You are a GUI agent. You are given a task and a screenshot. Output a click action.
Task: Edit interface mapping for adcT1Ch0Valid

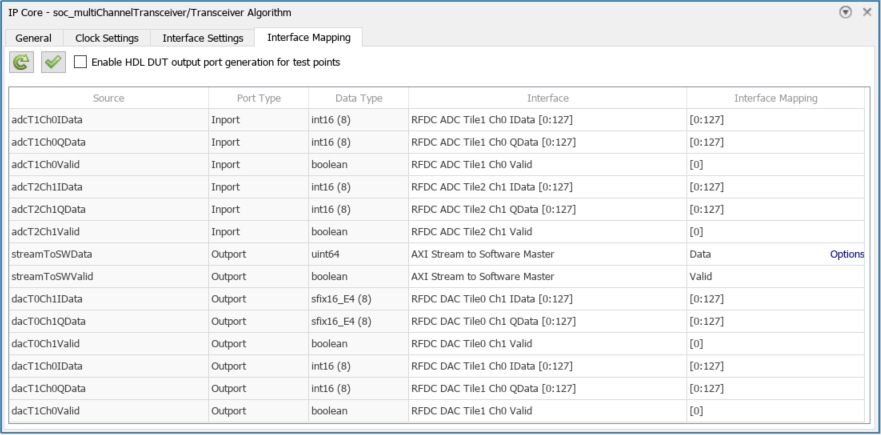(774, 165)
